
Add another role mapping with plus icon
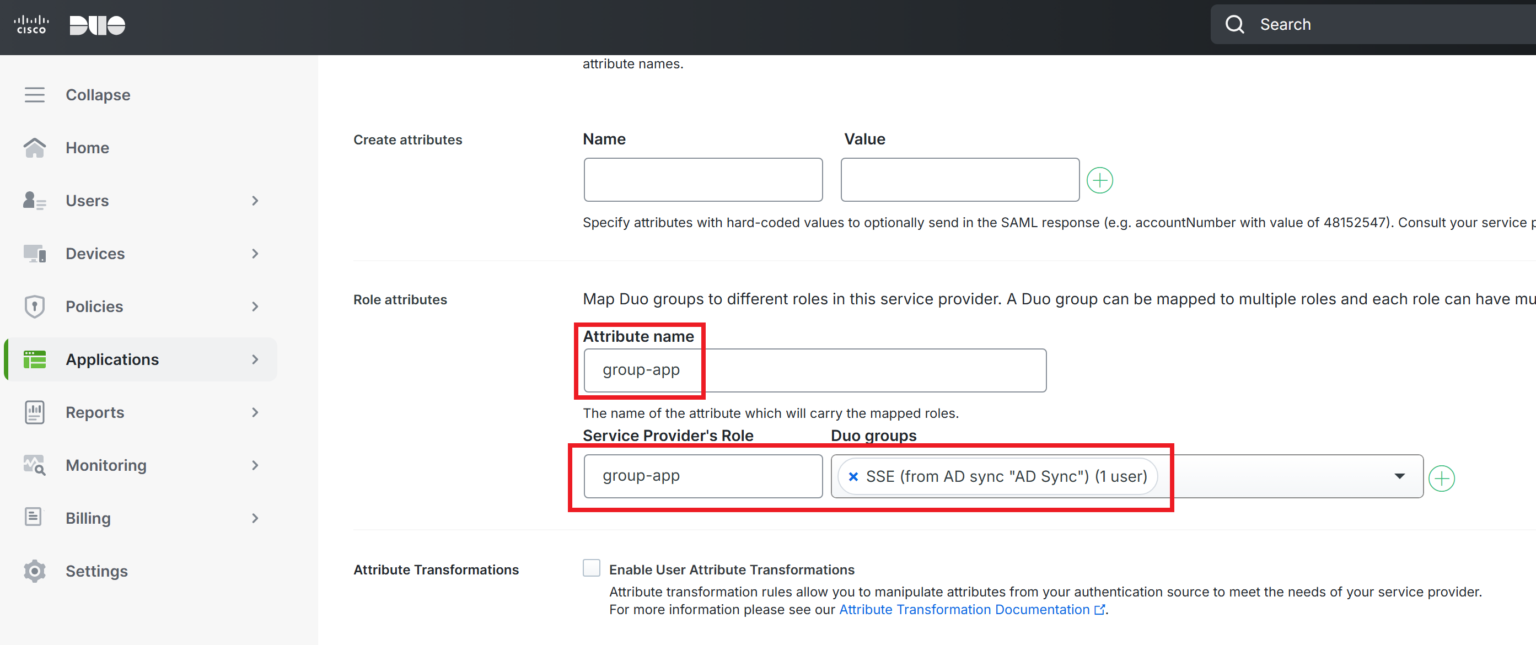1441,479
